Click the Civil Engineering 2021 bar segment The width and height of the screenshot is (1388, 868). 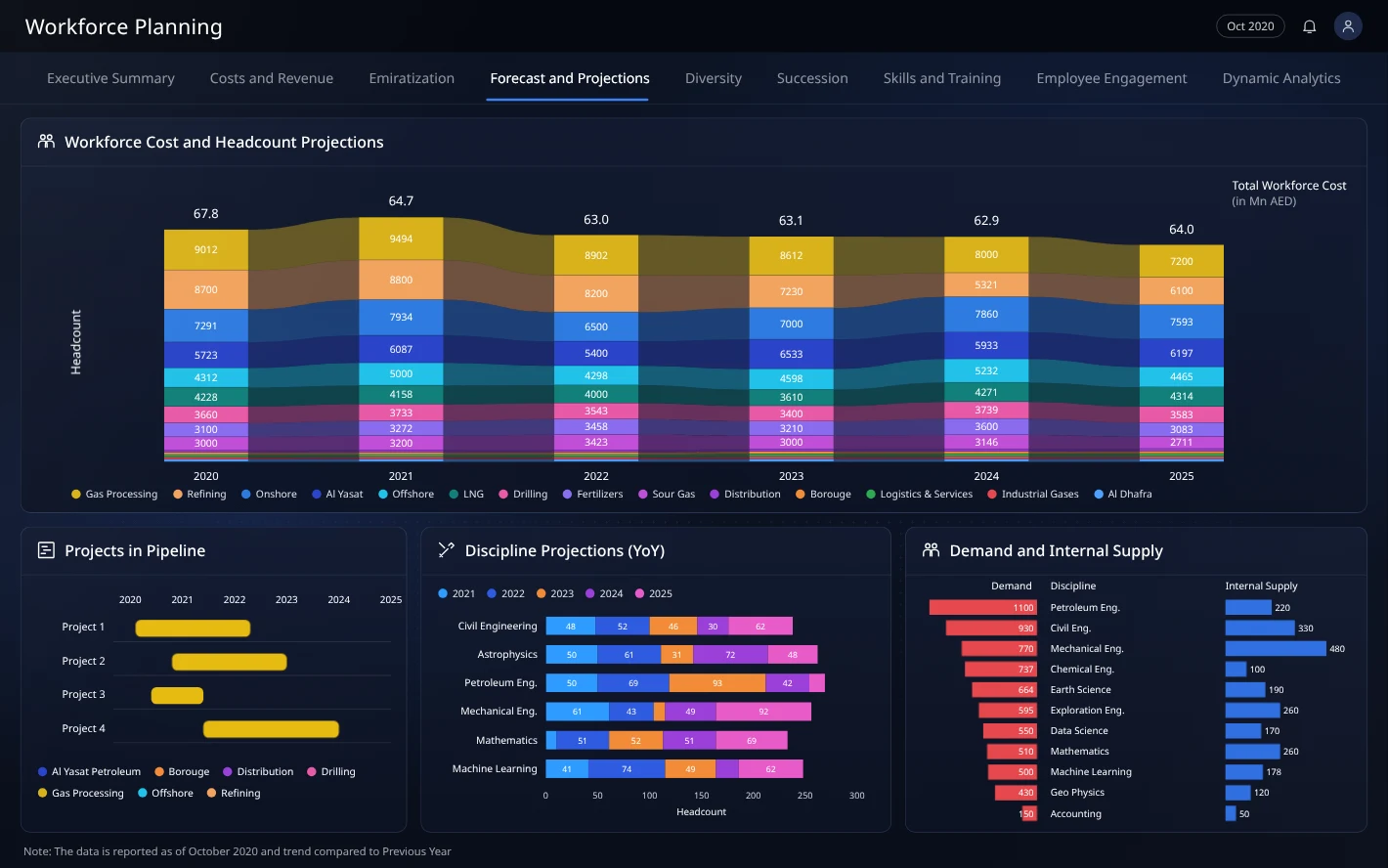571,626
